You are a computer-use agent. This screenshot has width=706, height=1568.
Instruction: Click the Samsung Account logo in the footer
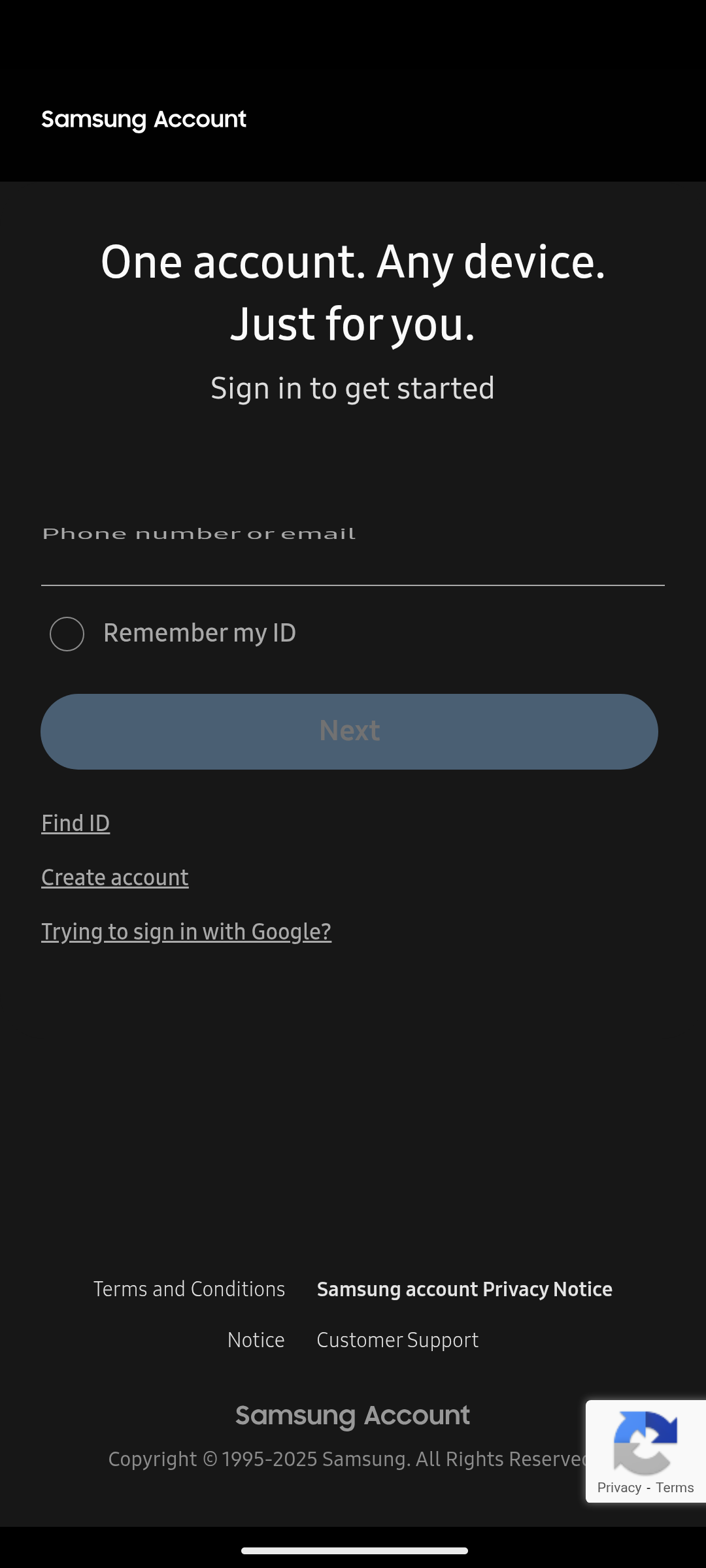tap(352, 1415)
